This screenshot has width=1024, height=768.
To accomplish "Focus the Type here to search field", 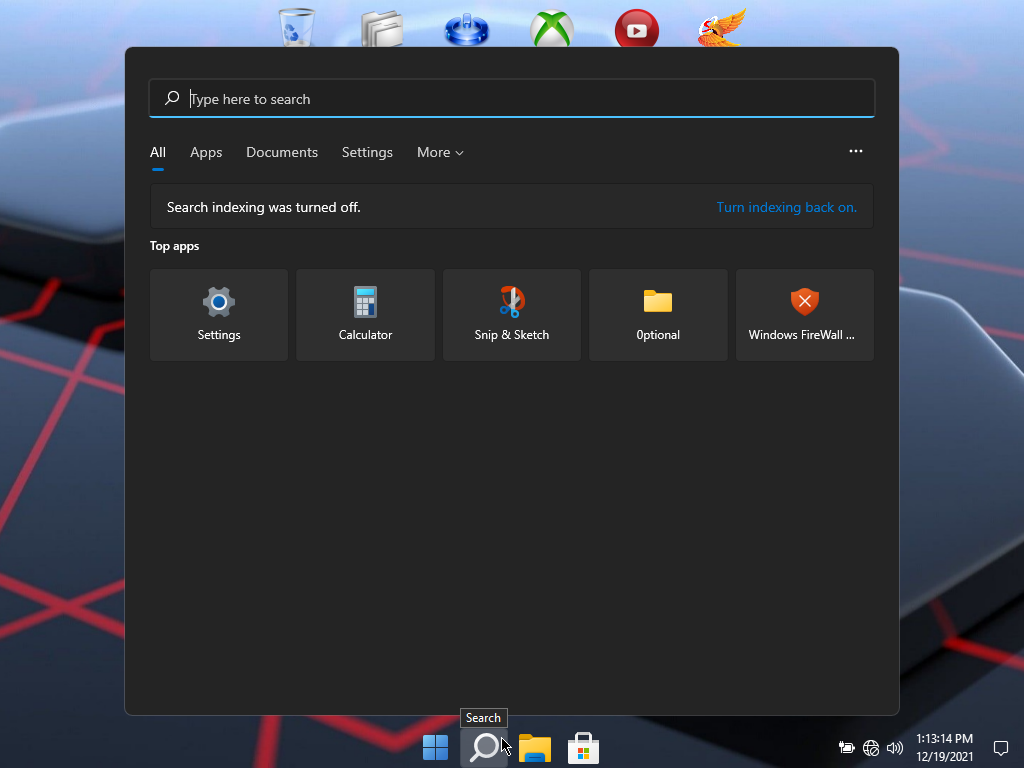I will click(512, 99).
